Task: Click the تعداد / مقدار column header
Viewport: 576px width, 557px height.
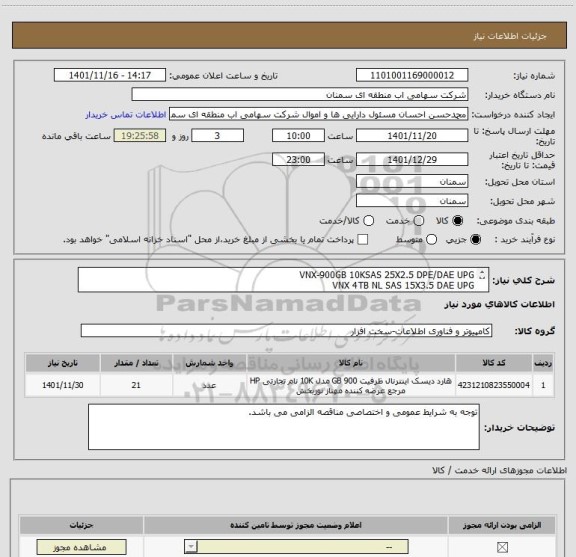Action: 136,363
